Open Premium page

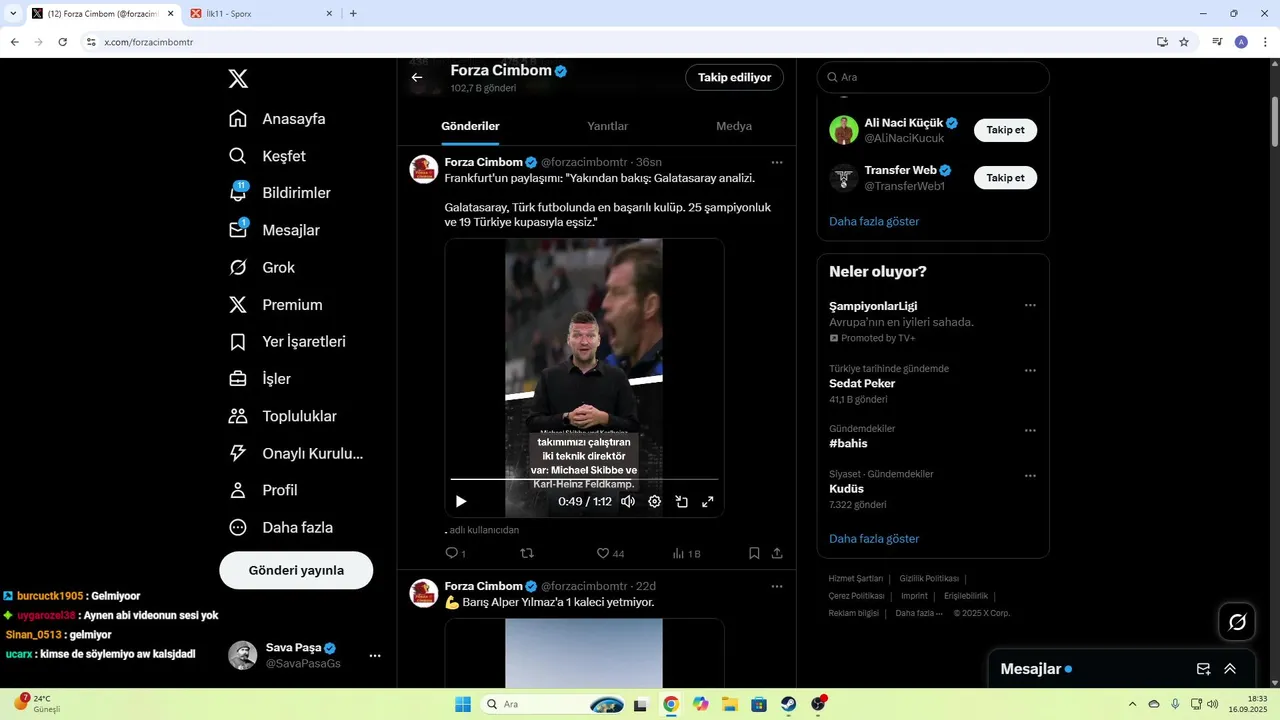pyautogui.click(x=275, y=304)
